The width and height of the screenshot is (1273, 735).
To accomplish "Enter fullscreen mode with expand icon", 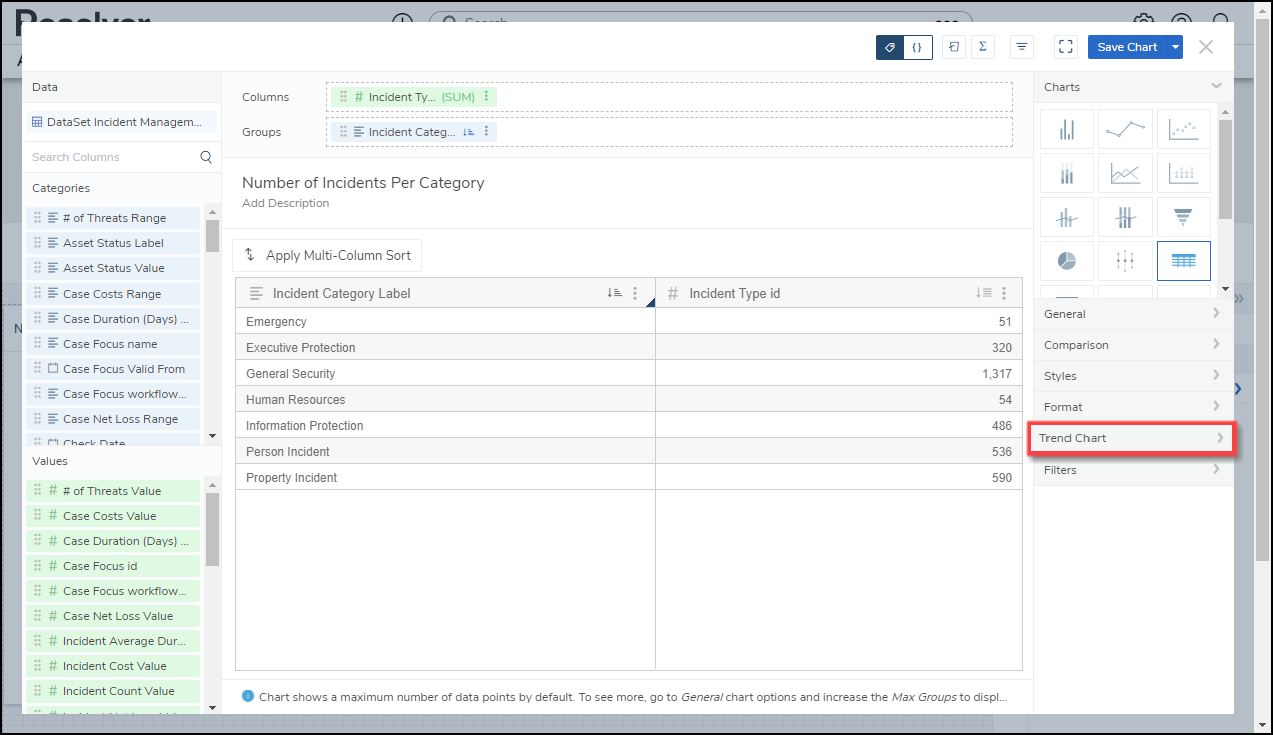I will point(1065,47).
